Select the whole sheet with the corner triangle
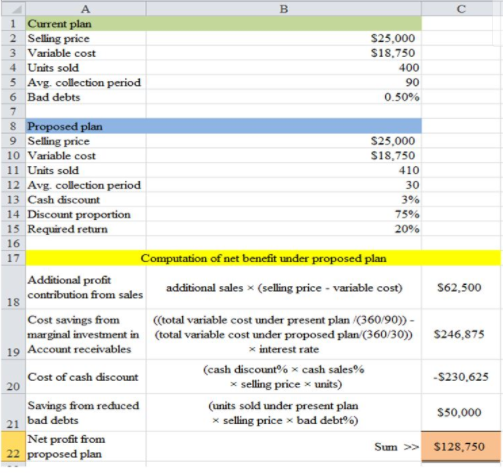Screen dimensions: 503x476 tap(13, 9)
